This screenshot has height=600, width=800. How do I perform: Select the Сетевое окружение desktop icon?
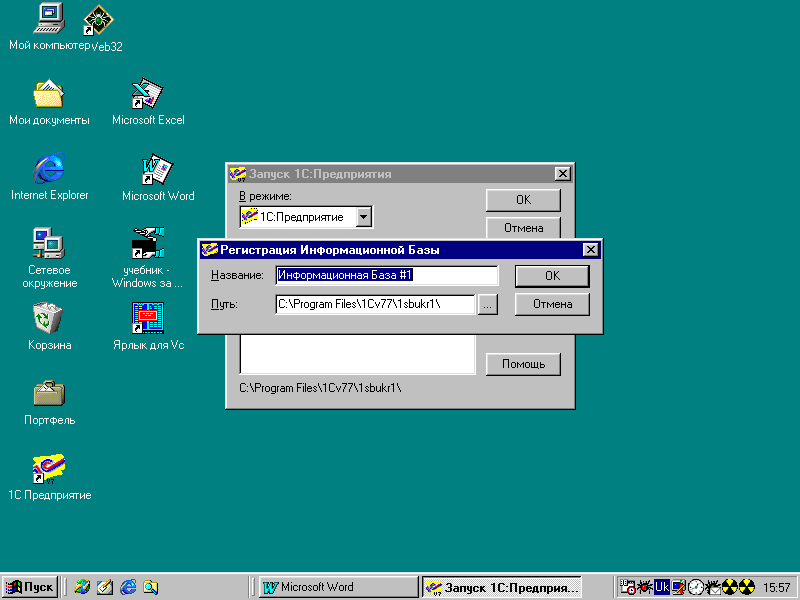[49, 243]
